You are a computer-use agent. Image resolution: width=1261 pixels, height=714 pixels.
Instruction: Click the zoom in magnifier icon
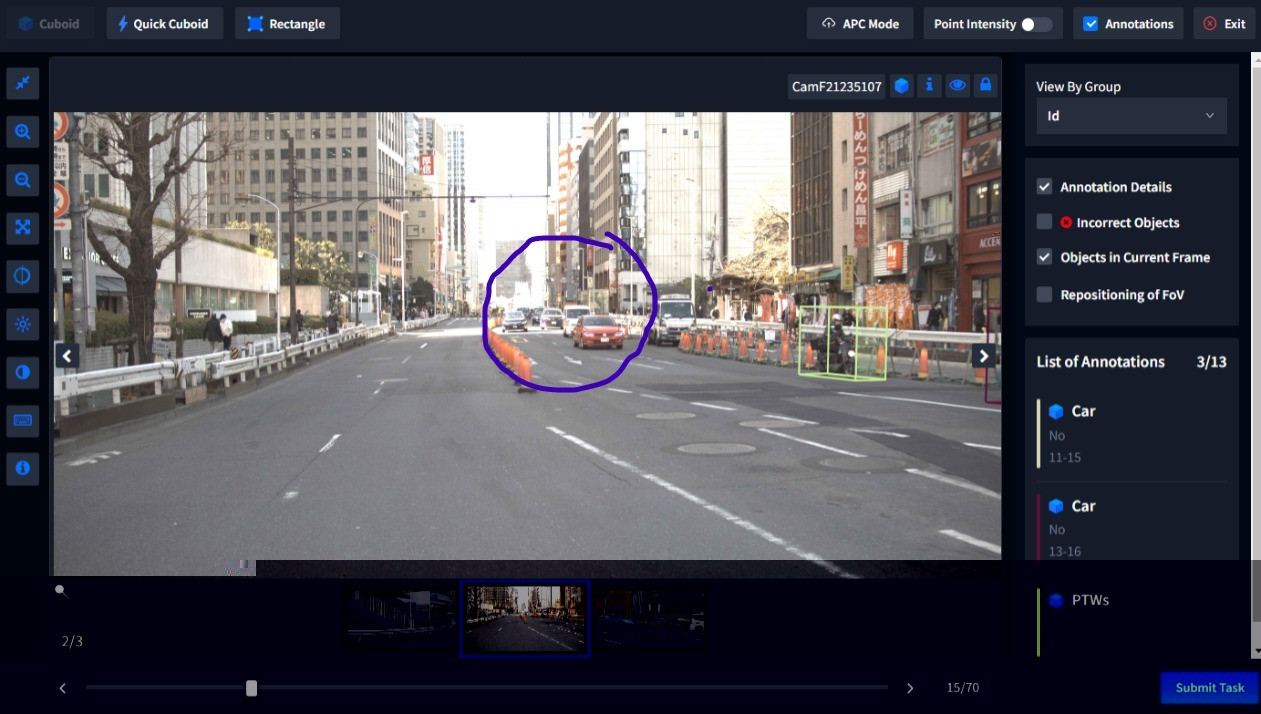(x=22, y=132)
